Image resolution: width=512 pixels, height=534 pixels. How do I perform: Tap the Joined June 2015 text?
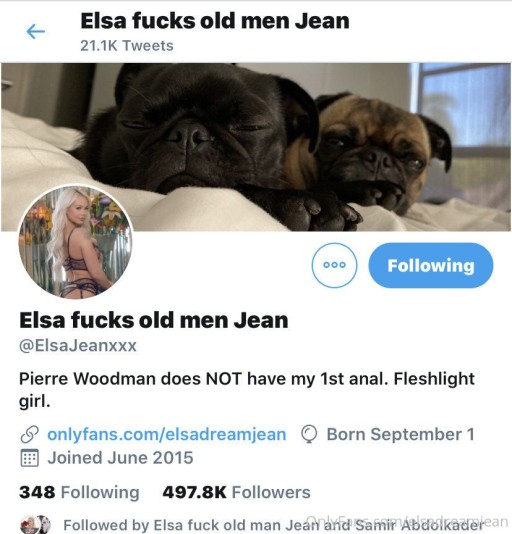tap(120, 458)
